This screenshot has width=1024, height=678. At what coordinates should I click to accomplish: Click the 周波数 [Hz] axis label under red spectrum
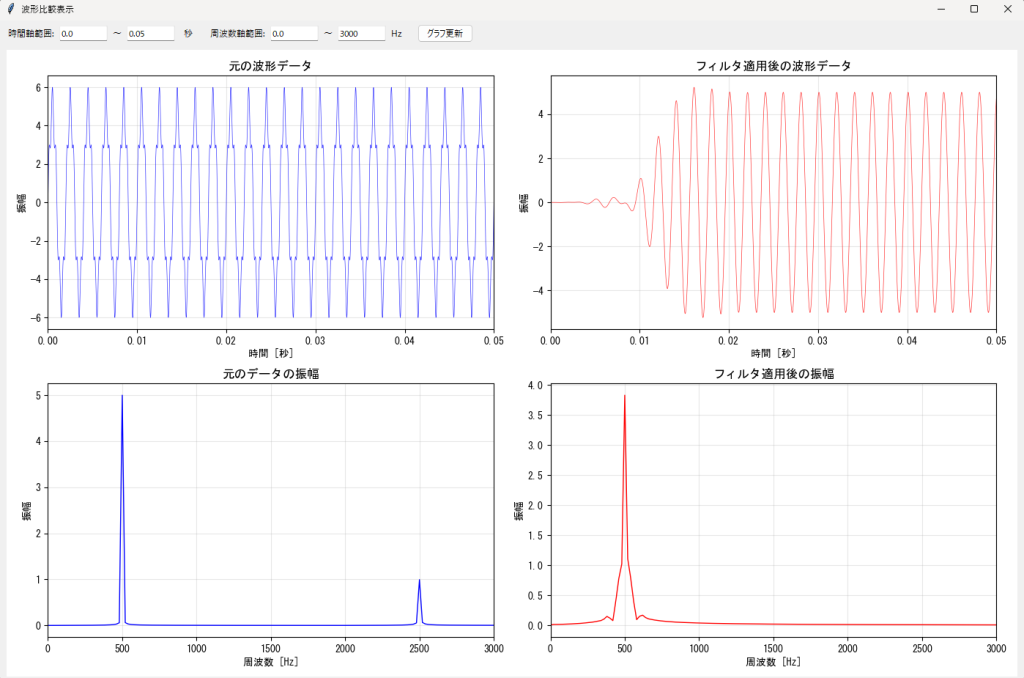coord(773,662)
